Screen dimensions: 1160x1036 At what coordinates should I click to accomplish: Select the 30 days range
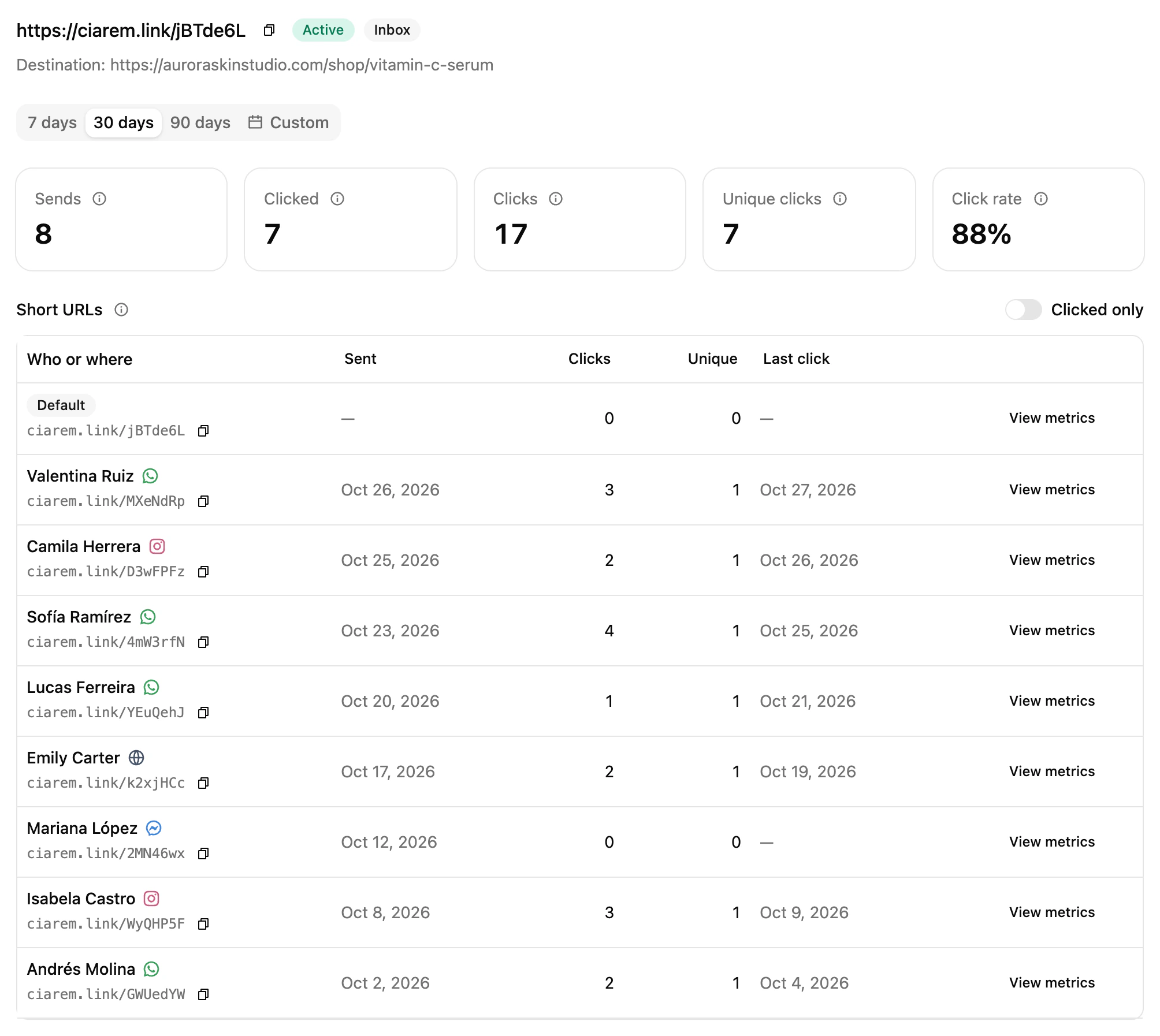[x=124, y=122]
